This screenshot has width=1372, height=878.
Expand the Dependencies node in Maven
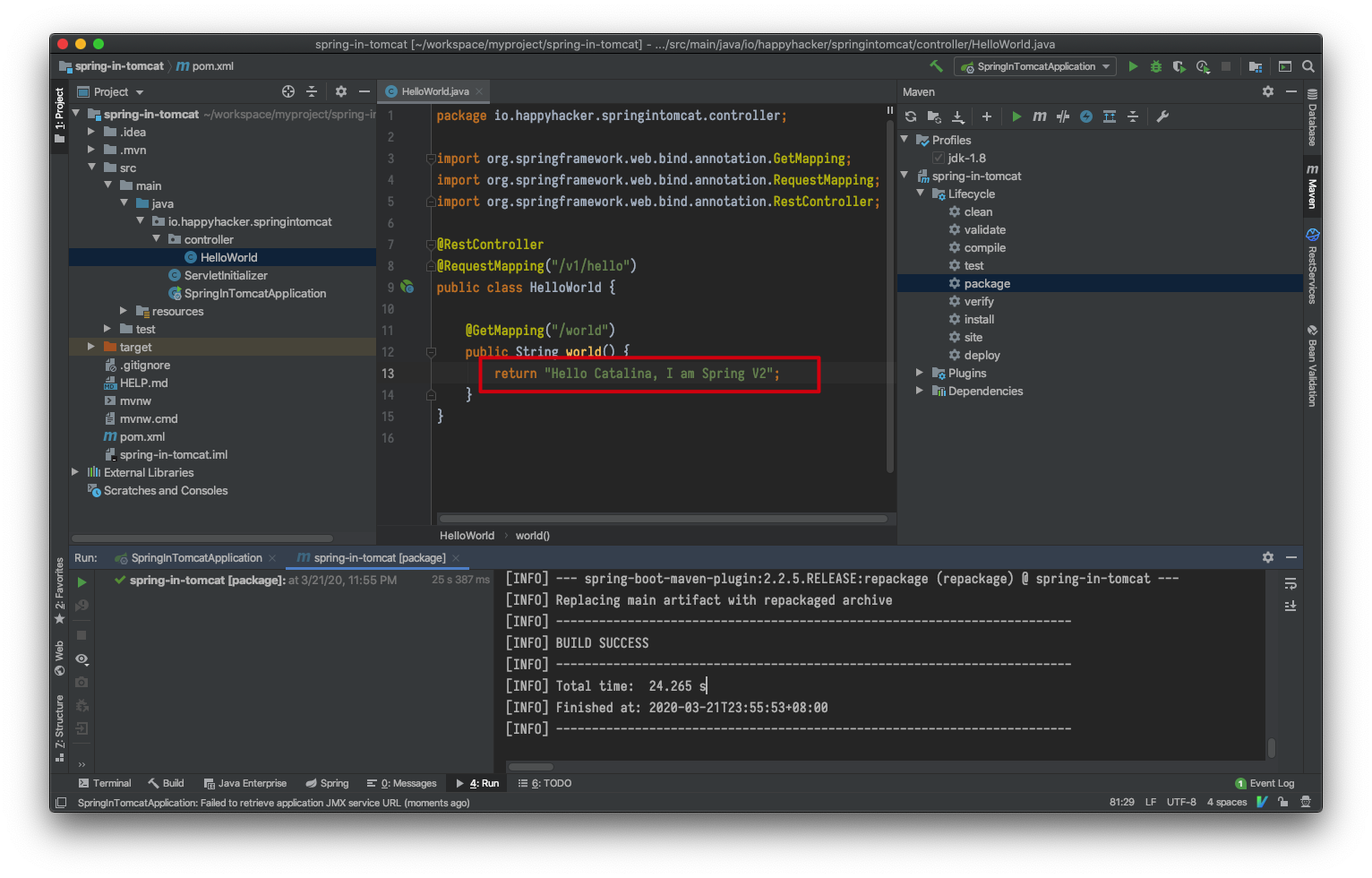coord(920,391)
